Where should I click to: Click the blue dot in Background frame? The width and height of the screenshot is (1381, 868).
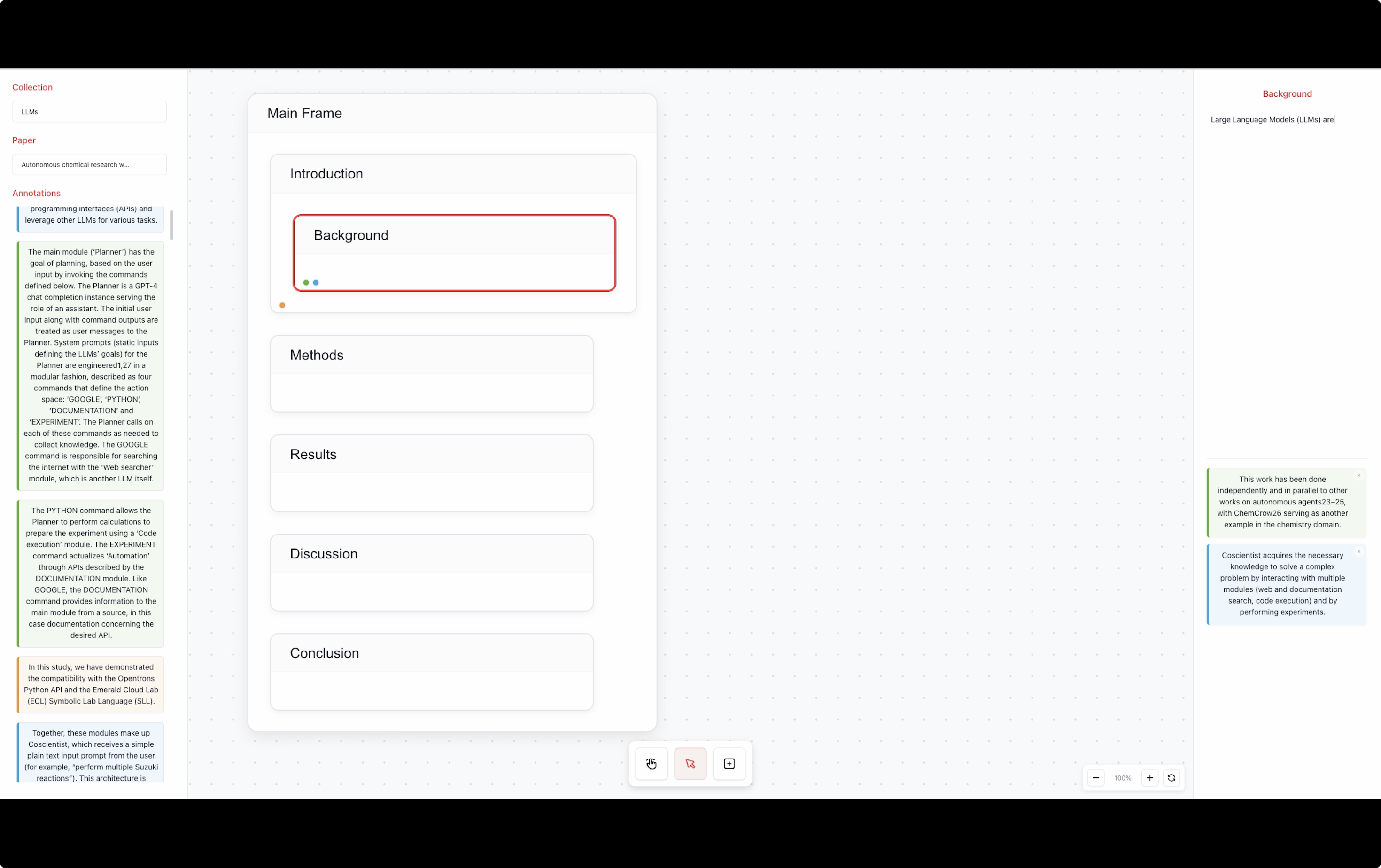316,283
